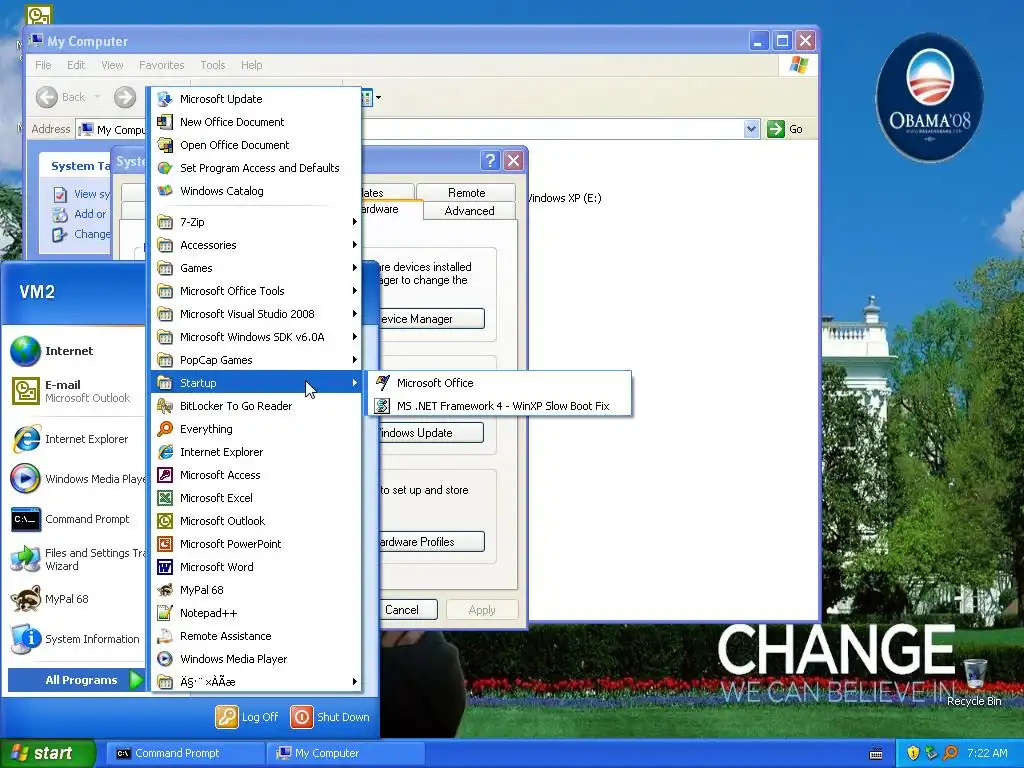The width and height of the screenshot is (1024, 768).
Task: Click MS .NET Framework 4 Slow Boot Fix
Action: click(x=500, y=406)
